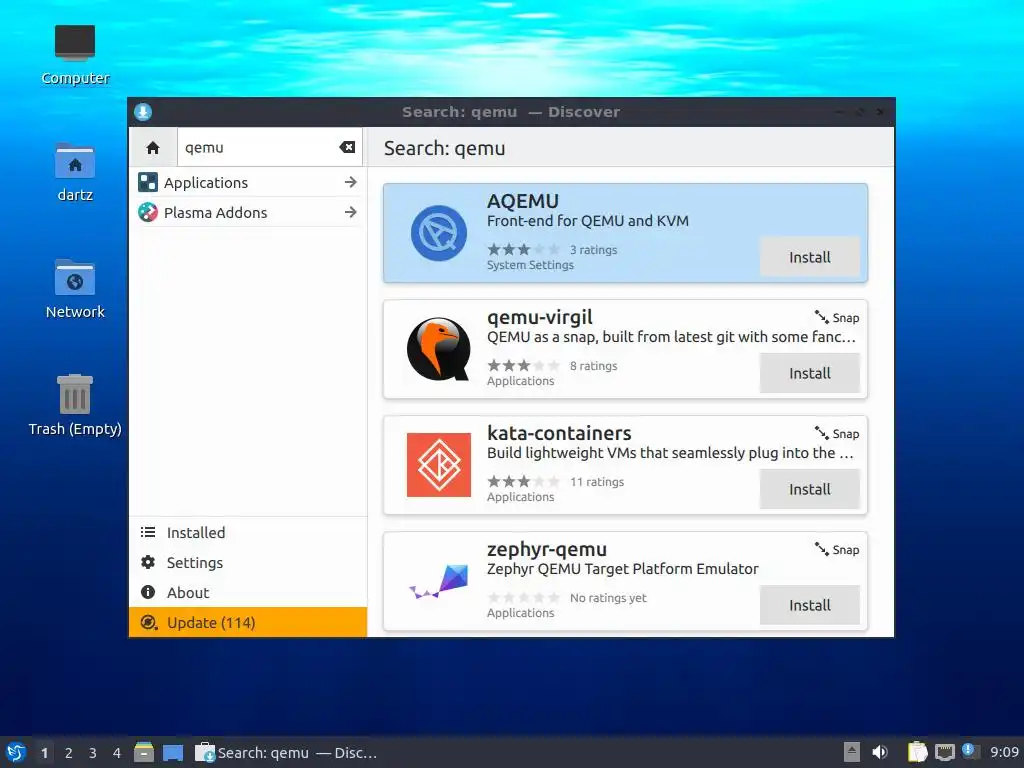
Task: Click kata-containers star rating
Action: click(524, 482)
